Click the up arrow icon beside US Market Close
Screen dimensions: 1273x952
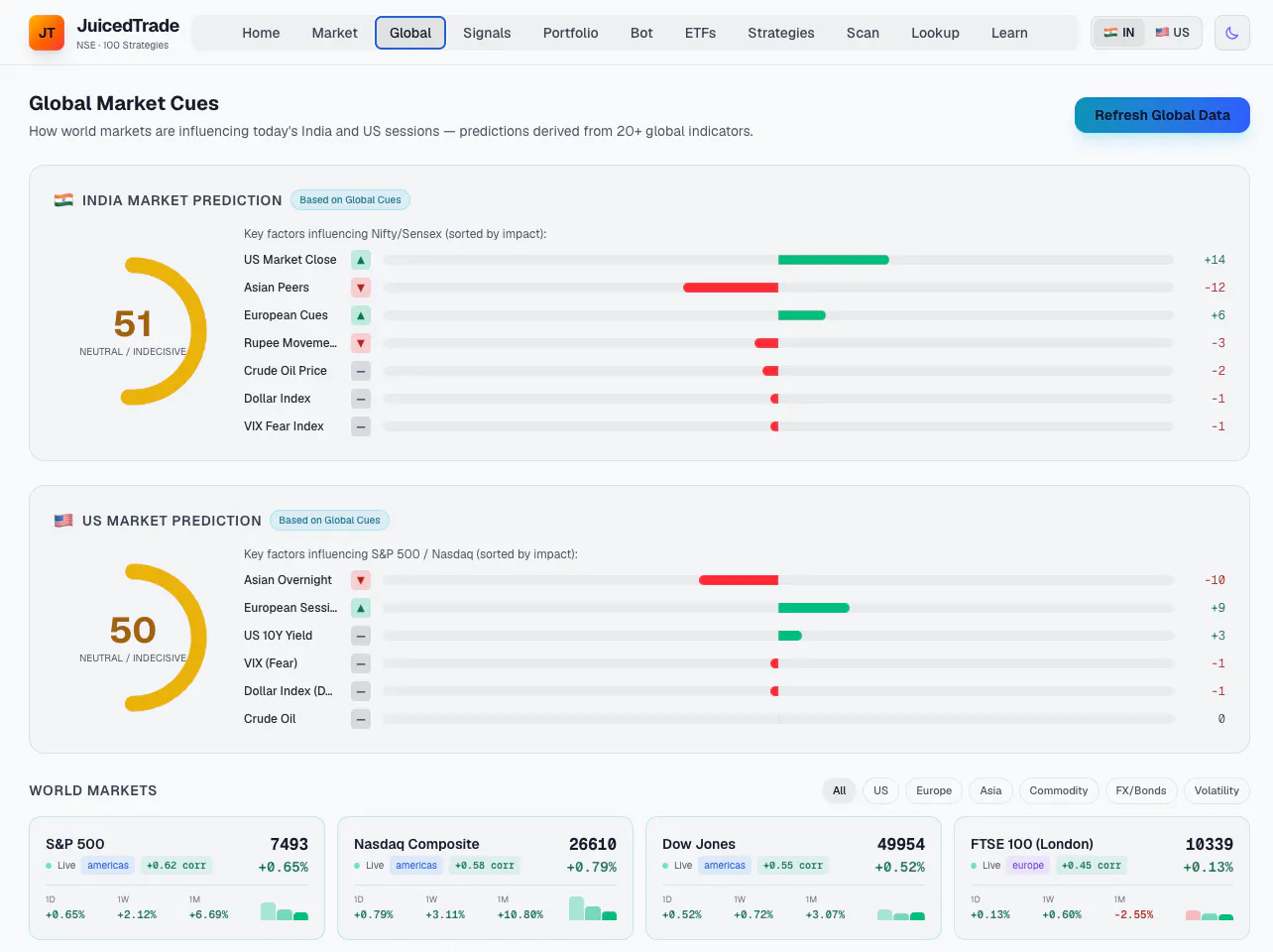[361, 260]
